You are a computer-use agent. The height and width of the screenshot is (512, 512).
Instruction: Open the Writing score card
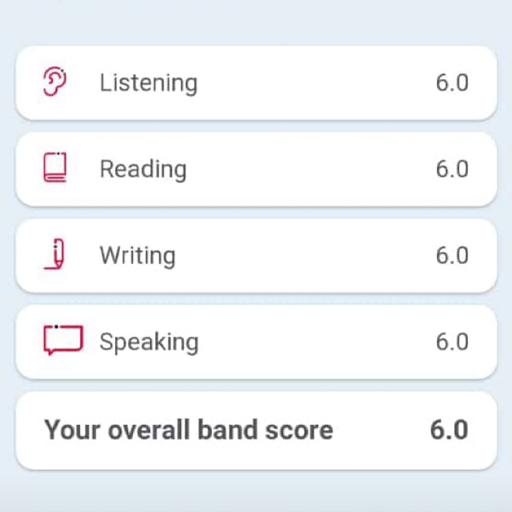click(256, 255)
